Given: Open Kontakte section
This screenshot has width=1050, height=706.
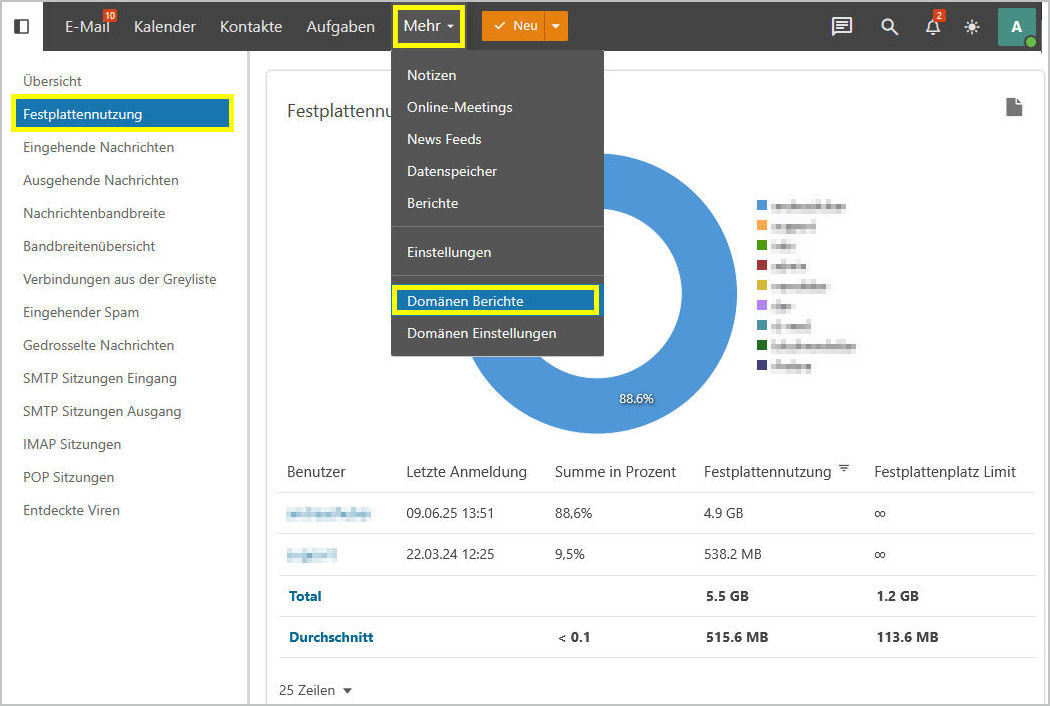Looking at the screenshot, I should coord(251,27).
